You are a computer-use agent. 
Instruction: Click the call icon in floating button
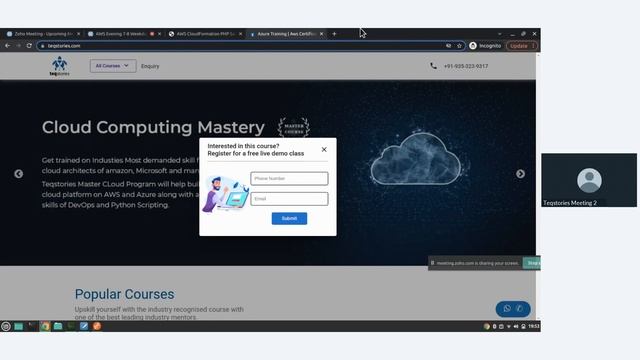(x=520, y=309)
